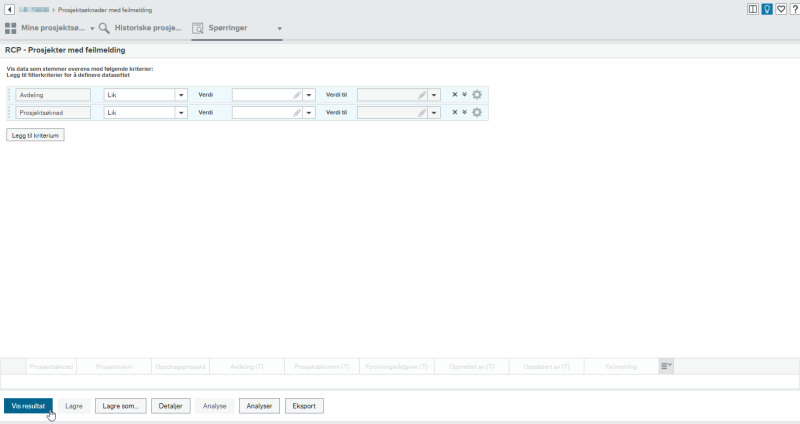Open the Prosjektsøknad Verdi dropdown arrow

[x=309, y=113]
